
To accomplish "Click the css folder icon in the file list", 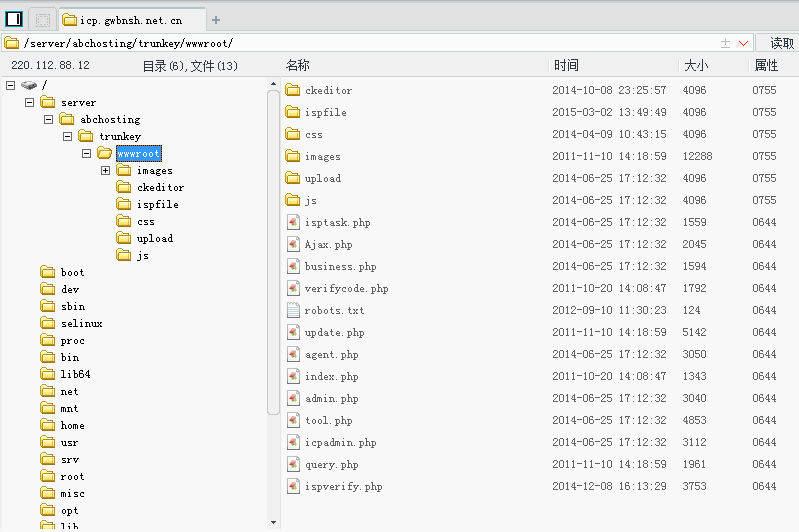I will (292, 134).
